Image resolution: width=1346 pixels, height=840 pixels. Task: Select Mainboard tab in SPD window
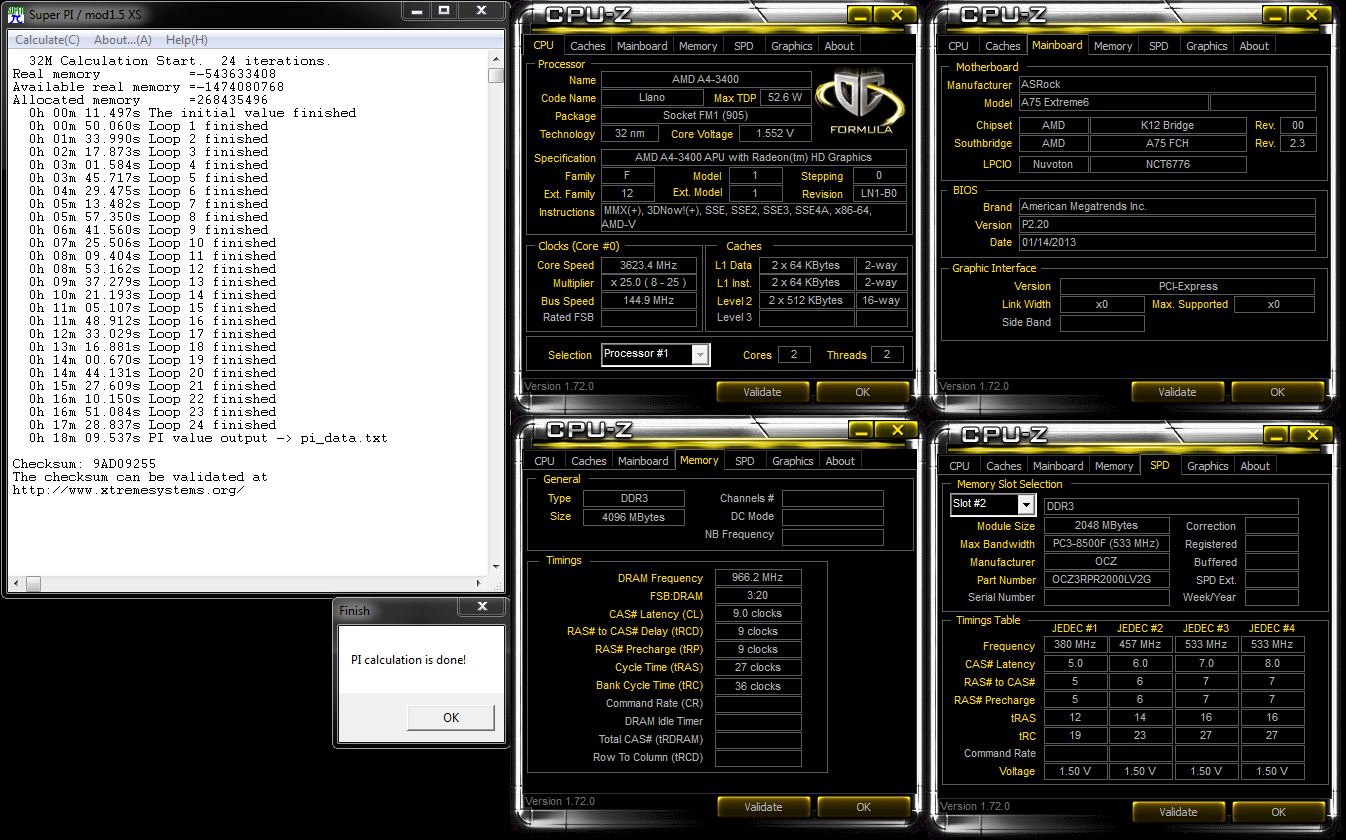[x=1058, y=466]
